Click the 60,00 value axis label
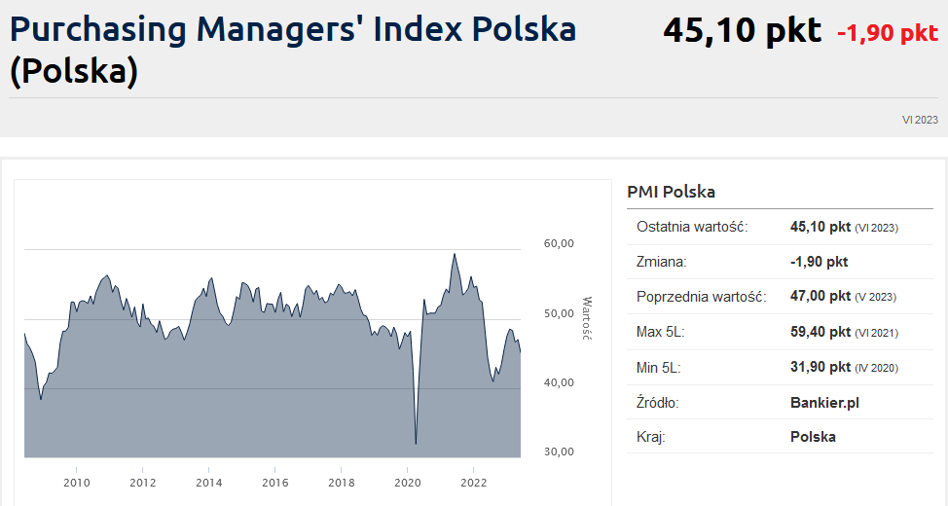The width and height of the screenshot is (948, 506). tap(558, 243)
